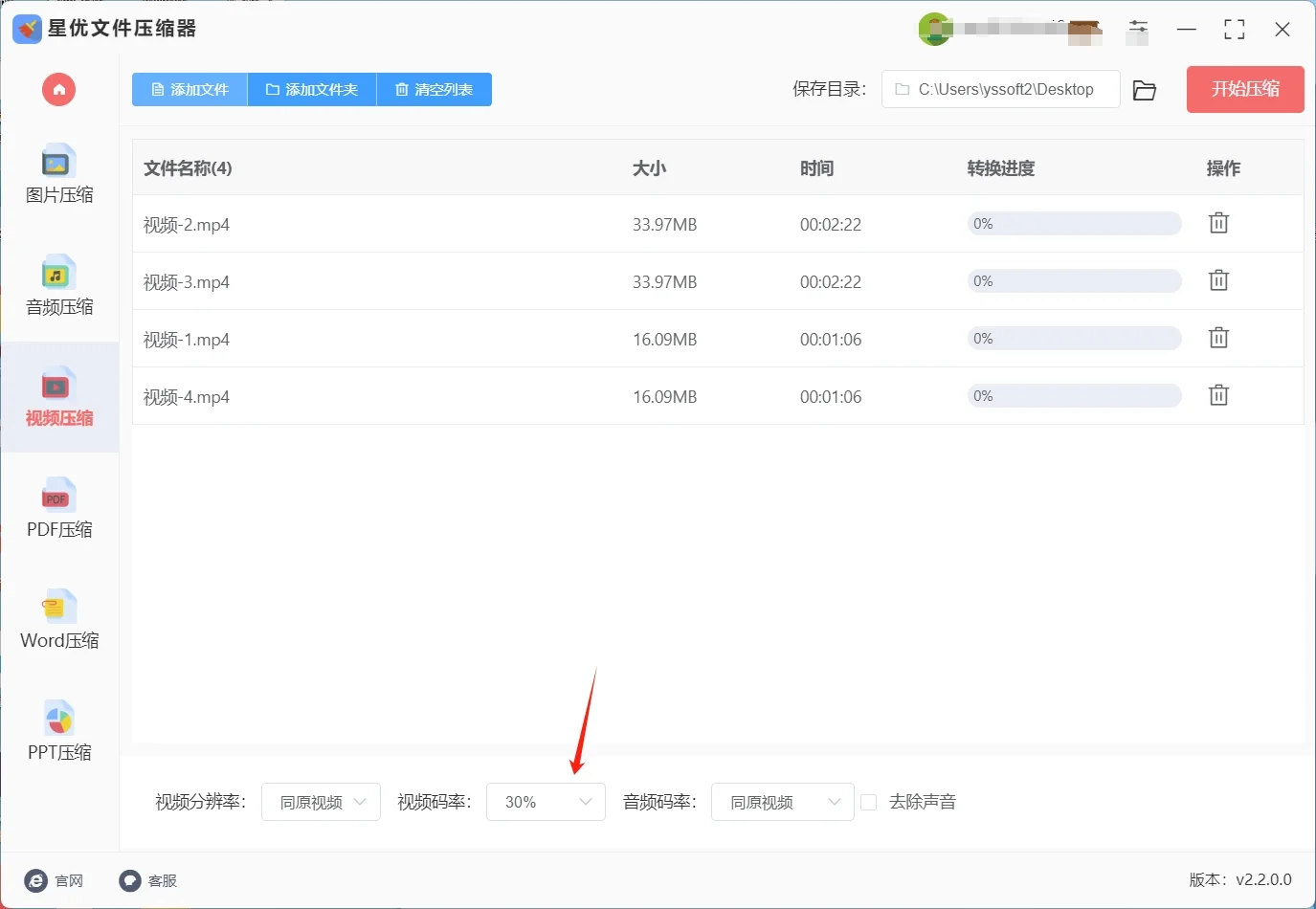The width and height of the screenshot is (1316, 909).
Task: Expand the 视频码率 30% dropdown
Action: (x=546, y=802)
